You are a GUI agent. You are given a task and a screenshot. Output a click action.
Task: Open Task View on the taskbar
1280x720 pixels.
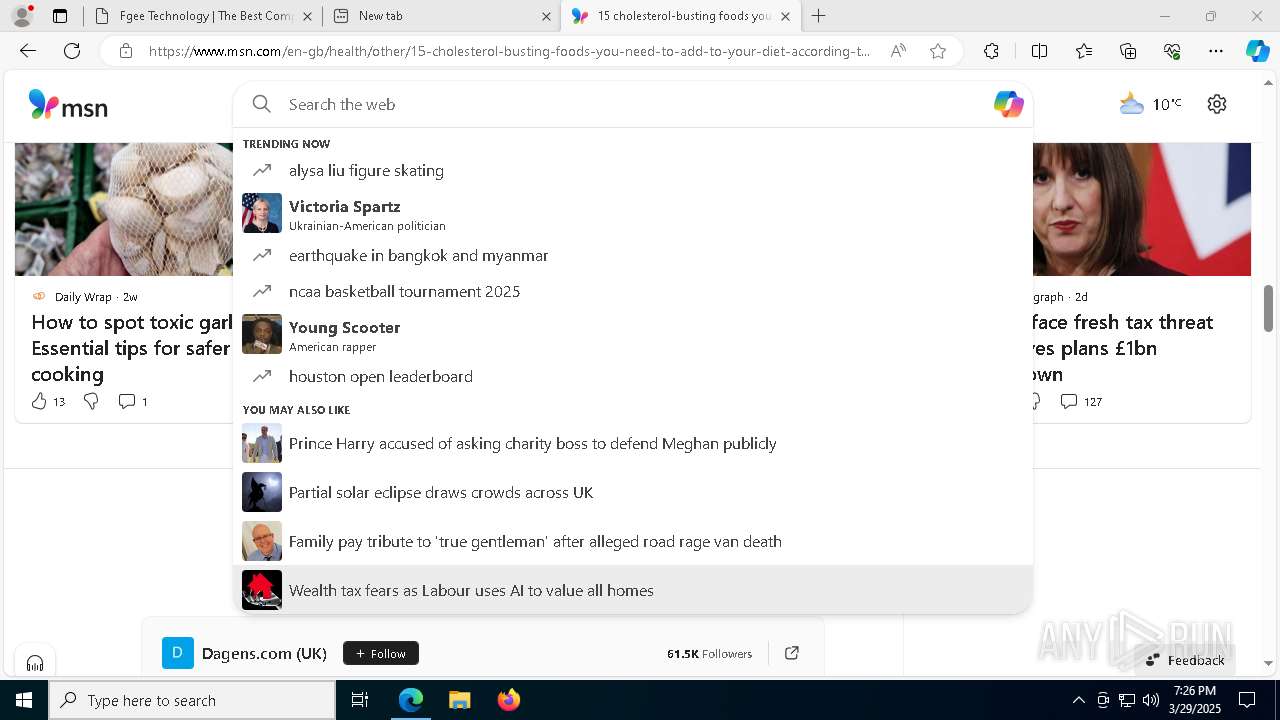tap(360, 700)
